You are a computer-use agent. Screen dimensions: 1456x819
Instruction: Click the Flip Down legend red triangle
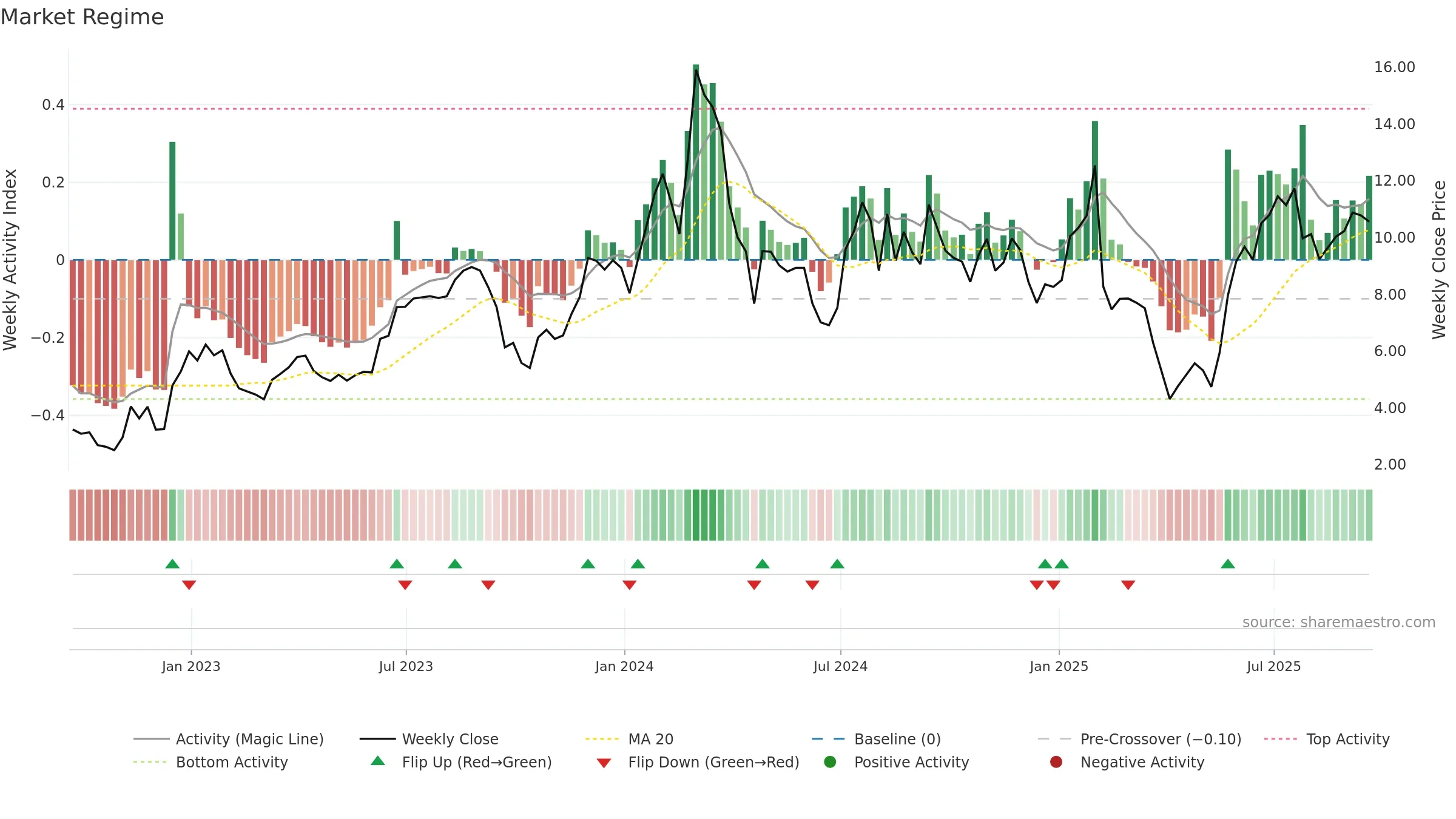[604, 763]
